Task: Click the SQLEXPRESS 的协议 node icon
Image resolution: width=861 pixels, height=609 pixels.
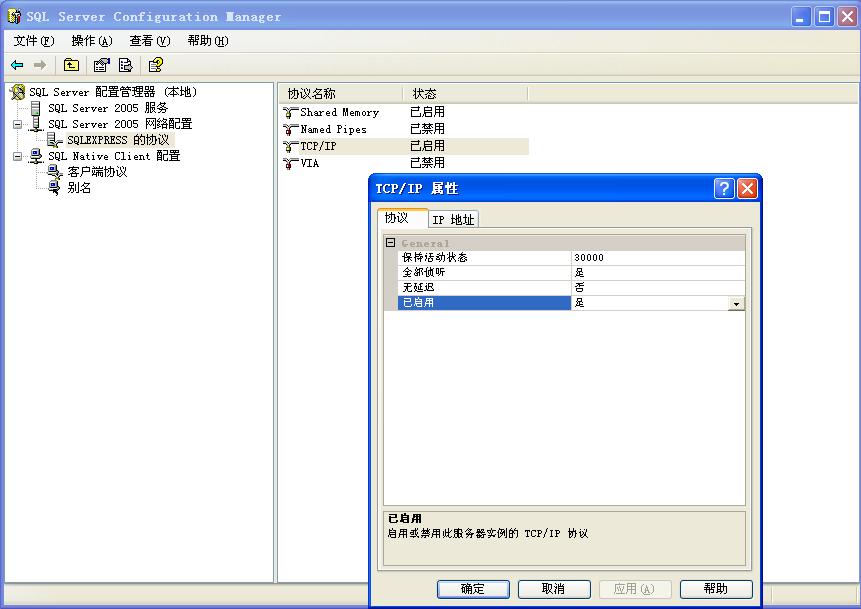Action: coord(54,139)
